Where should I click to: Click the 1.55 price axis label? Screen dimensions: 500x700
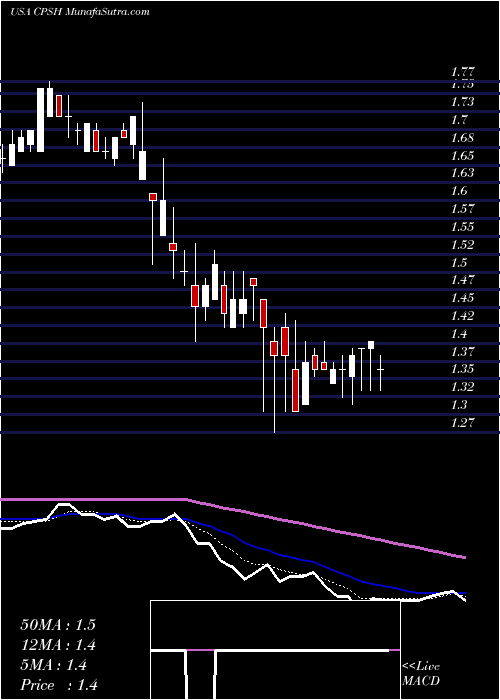pyautogui.click(x=462, y=226)
